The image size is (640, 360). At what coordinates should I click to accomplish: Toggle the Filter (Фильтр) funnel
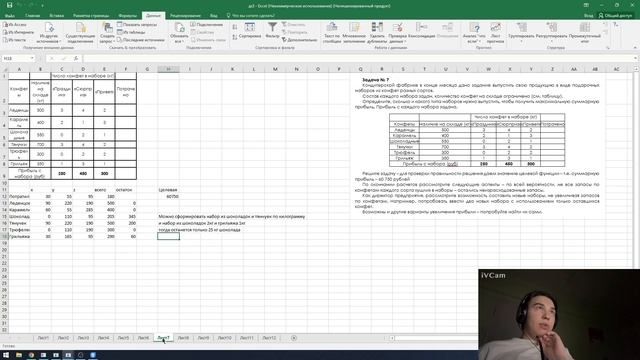tap(272, 31)
